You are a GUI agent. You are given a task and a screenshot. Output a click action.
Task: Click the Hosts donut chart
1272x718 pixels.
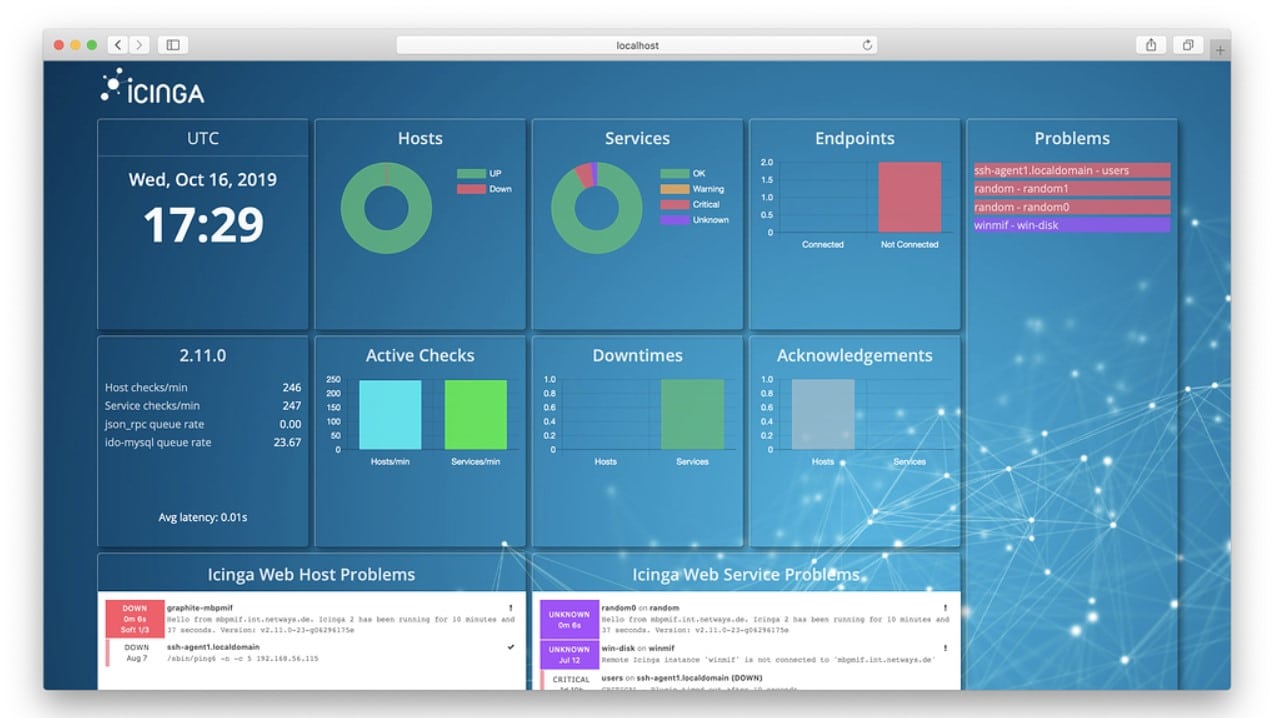click(386, 208)
